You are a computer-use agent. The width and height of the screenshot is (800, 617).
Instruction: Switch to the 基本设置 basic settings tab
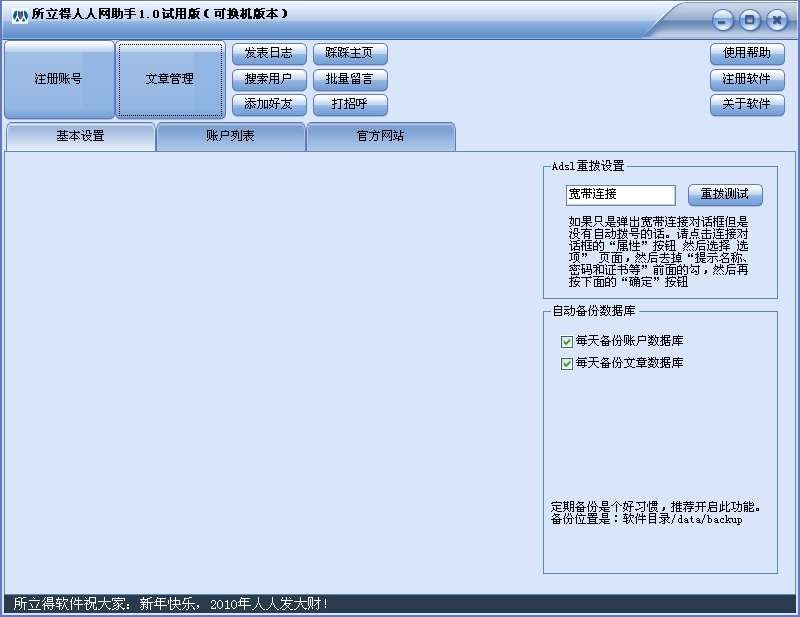click(80, 136)
